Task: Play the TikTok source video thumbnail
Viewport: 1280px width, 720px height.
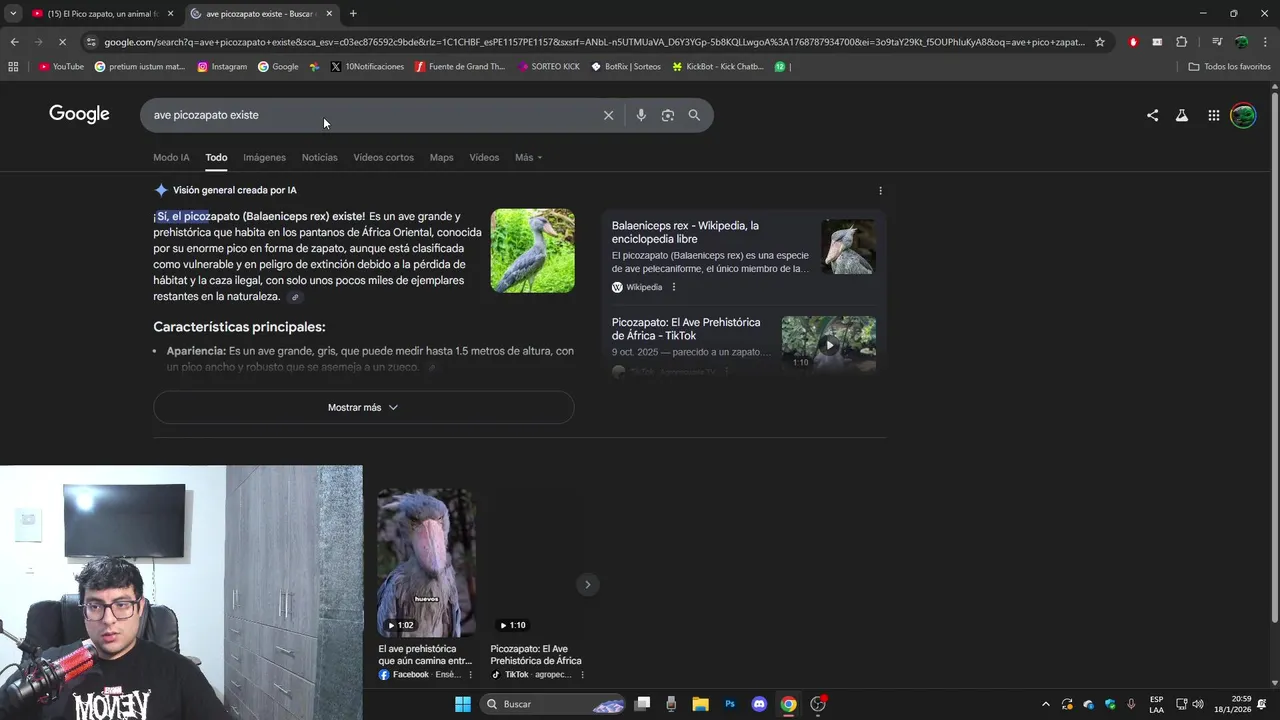Action: (x=828, y=344)
